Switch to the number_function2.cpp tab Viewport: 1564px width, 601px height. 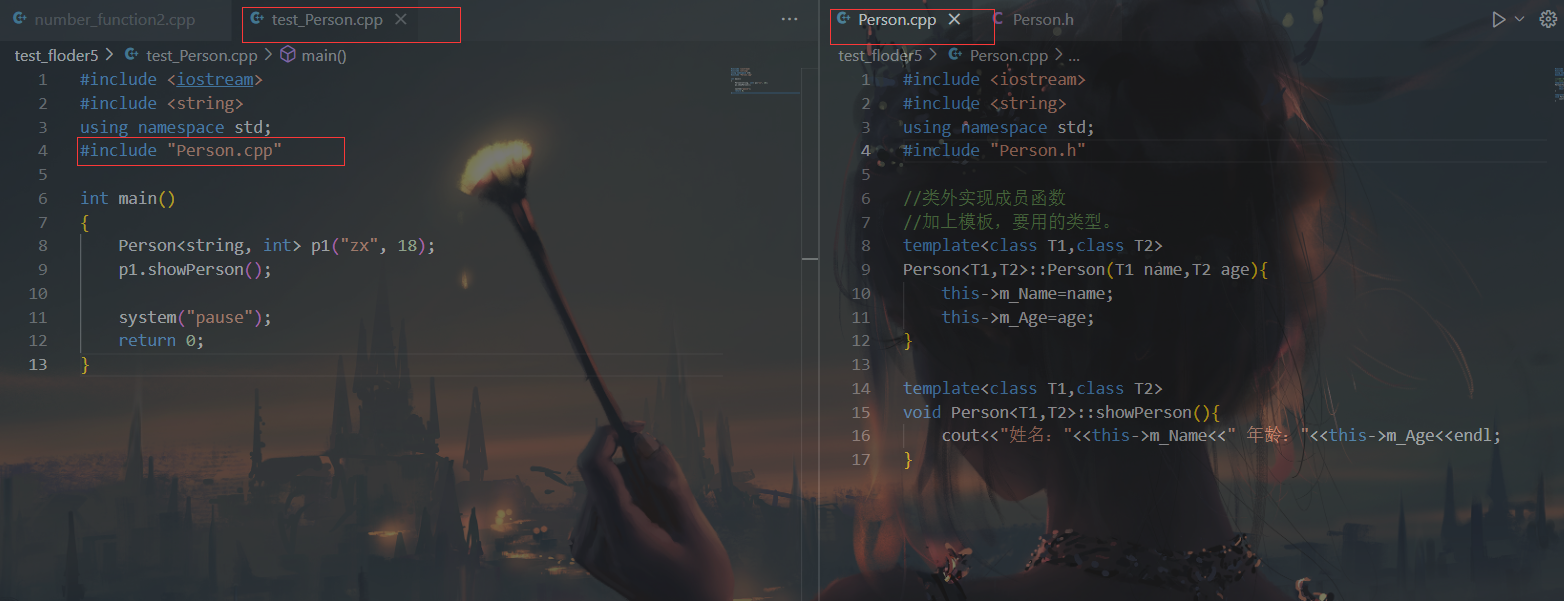[104, 20]
